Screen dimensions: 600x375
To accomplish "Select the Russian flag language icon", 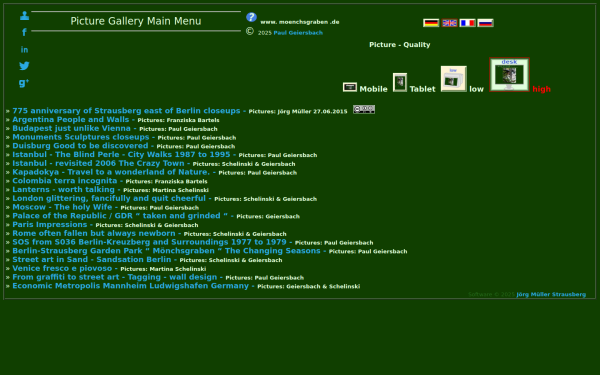I will 485,23.
